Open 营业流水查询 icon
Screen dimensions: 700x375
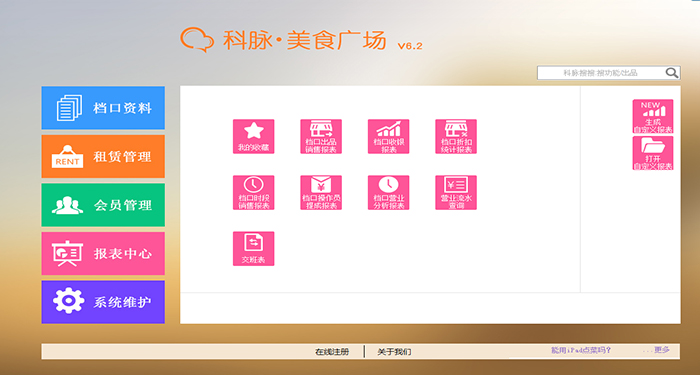point(456,192)
